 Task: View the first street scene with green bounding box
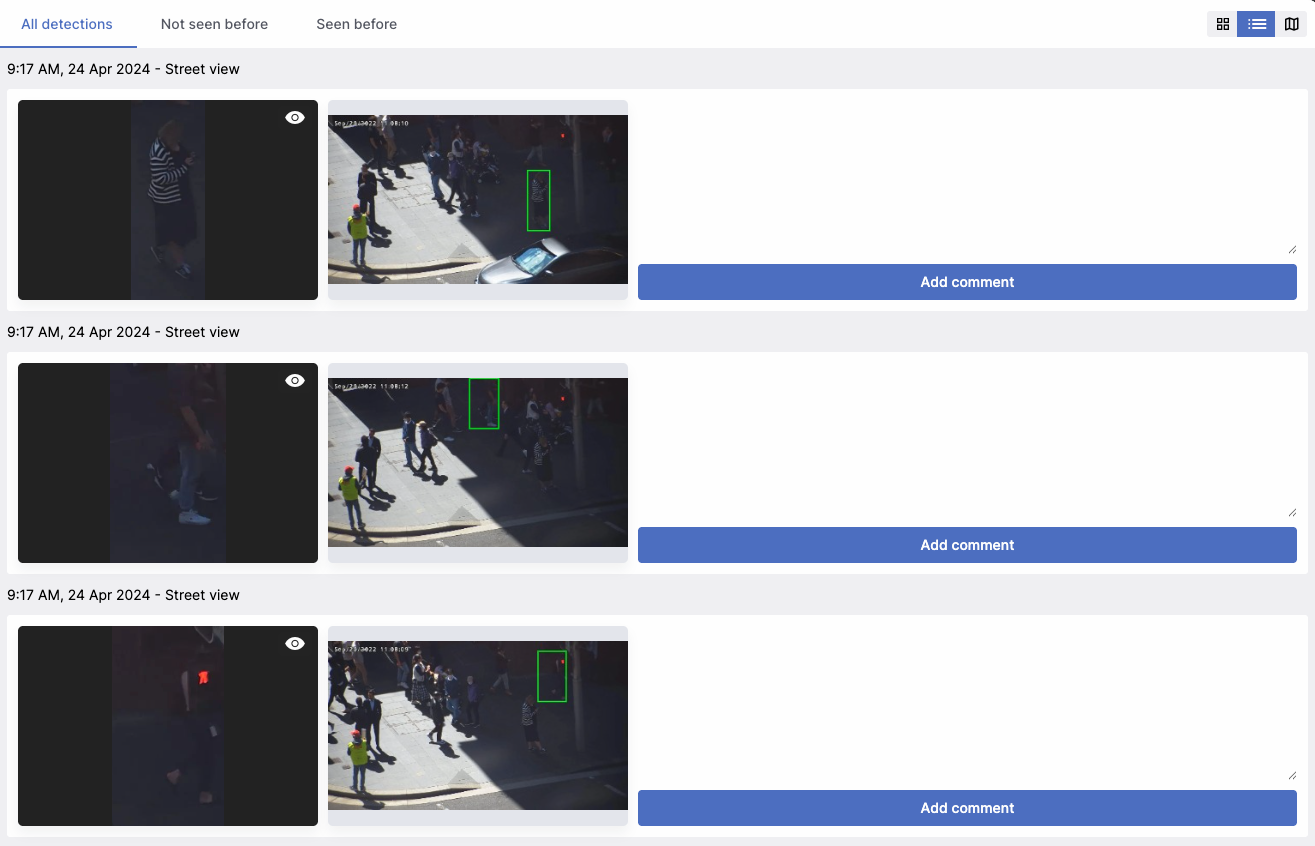click(x=477, y=199)
